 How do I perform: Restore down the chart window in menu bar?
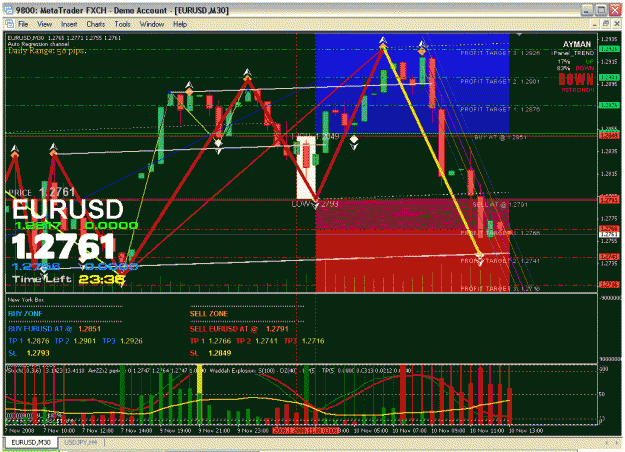[x=605, y=24]
